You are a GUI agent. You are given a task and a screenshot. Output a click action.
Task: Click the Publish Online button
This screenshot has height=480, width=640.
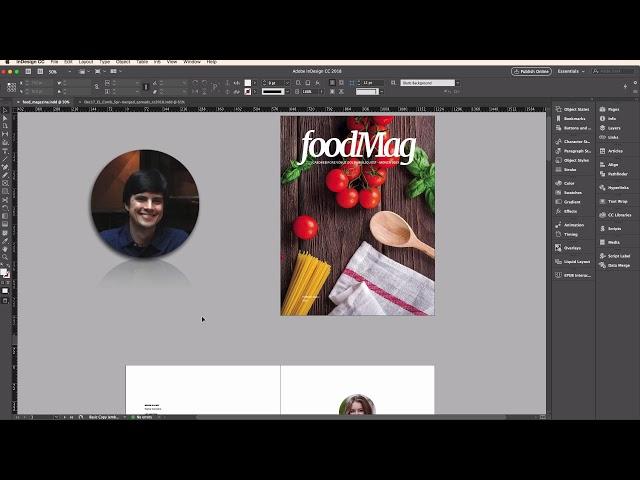click(531, 71)
